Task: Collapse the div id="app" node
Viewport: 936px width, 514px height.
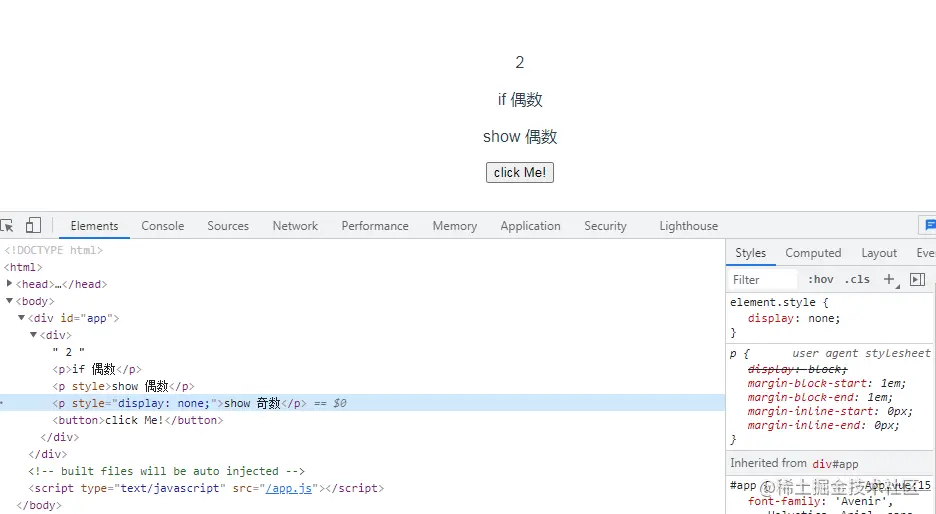Action: [x=21, y=318]
